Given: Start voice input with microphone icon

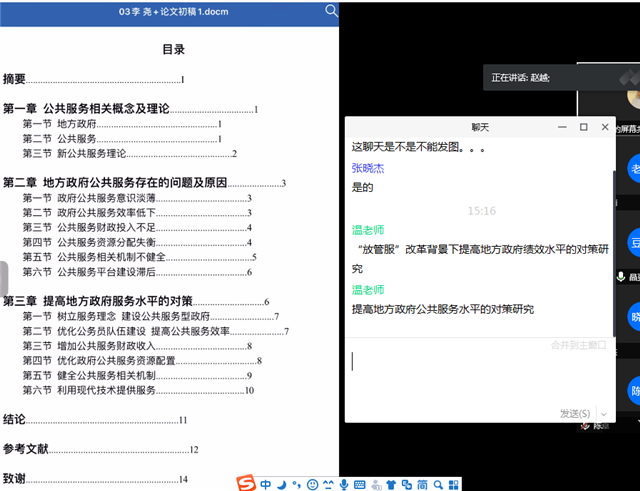Looking at the screenshot, I should [x=344, y=484].
